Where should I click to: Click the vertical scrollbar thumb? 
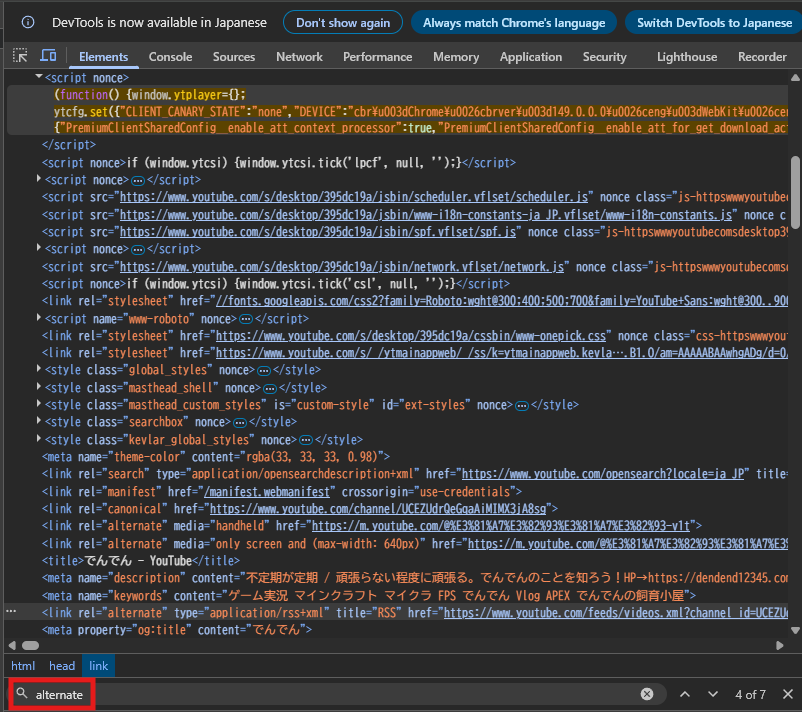click(x=795, y=192)
